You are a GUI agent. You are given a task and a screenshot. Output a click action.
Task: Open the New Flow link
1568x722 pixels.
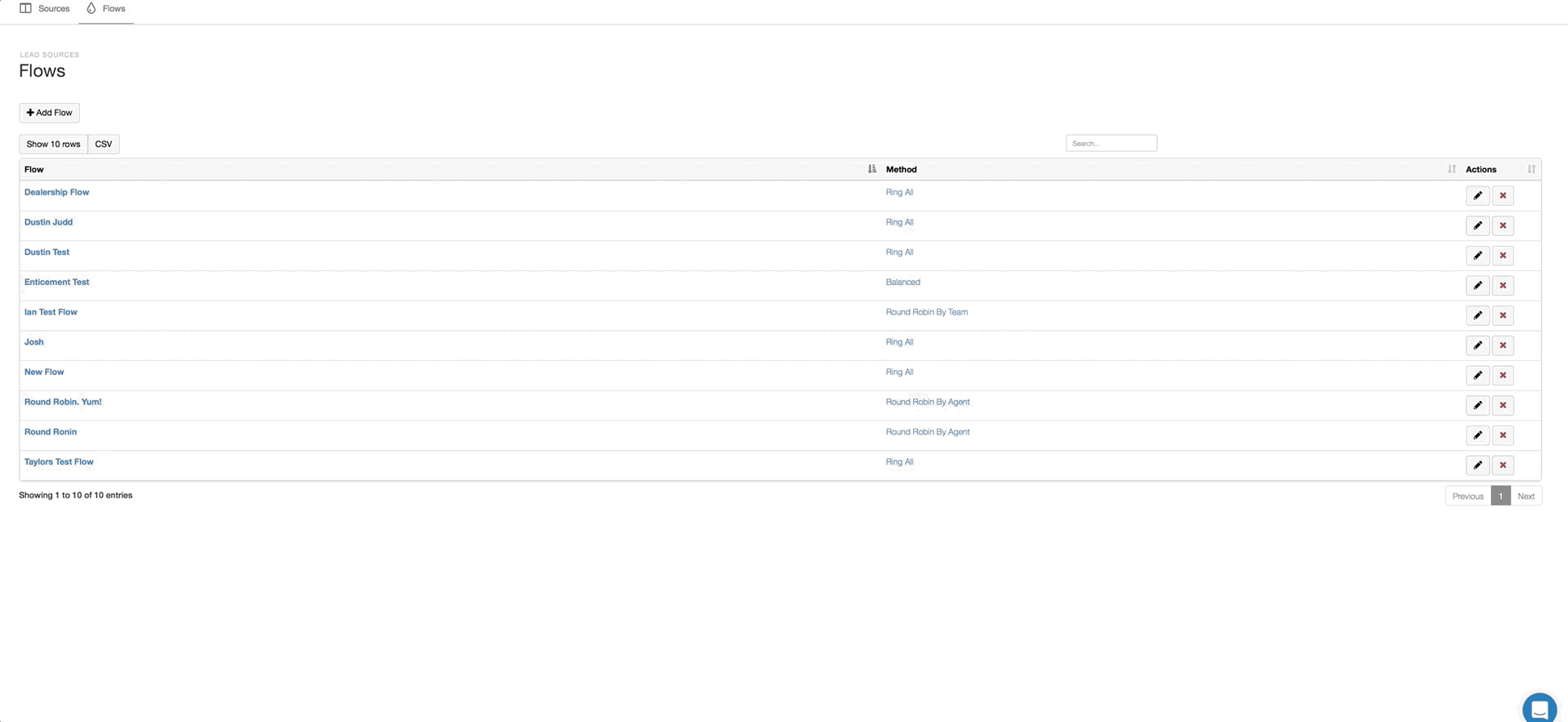(x=44, y=372)
